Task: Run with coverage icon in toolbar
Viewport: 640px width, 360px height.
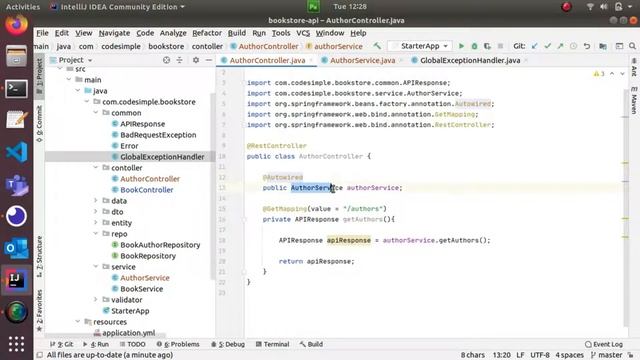Action: point(487,46)
